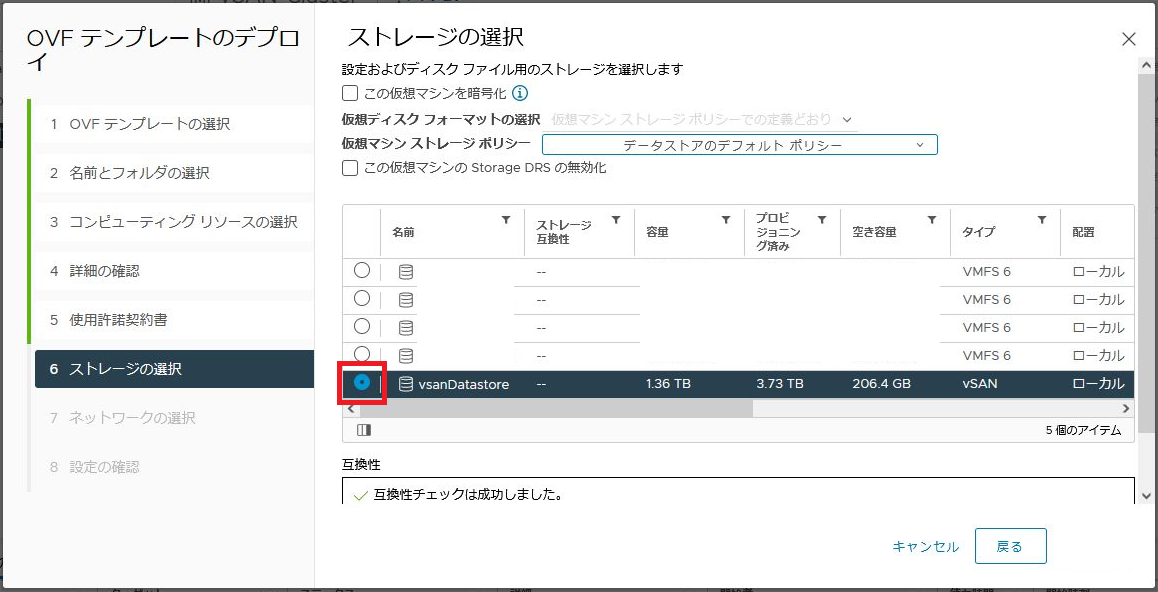This screenshot has width=1158, height=592.
Task: Go to step 1 OVF テンプレートの選択
Action: (x=150, y=124)
